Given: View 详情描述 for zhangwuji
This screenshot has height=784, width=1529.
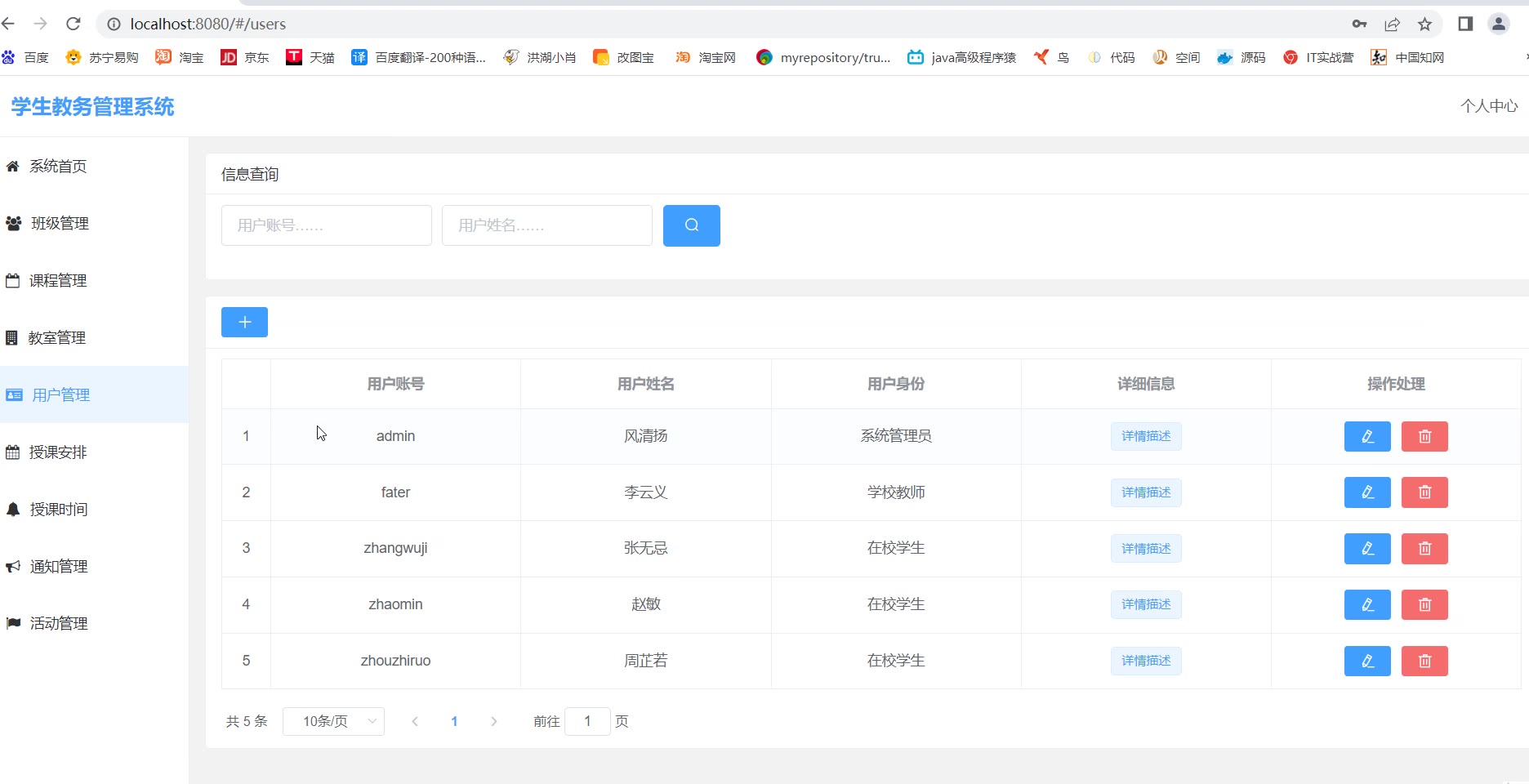Looking at the screenshot, I should pos(1145,549).
